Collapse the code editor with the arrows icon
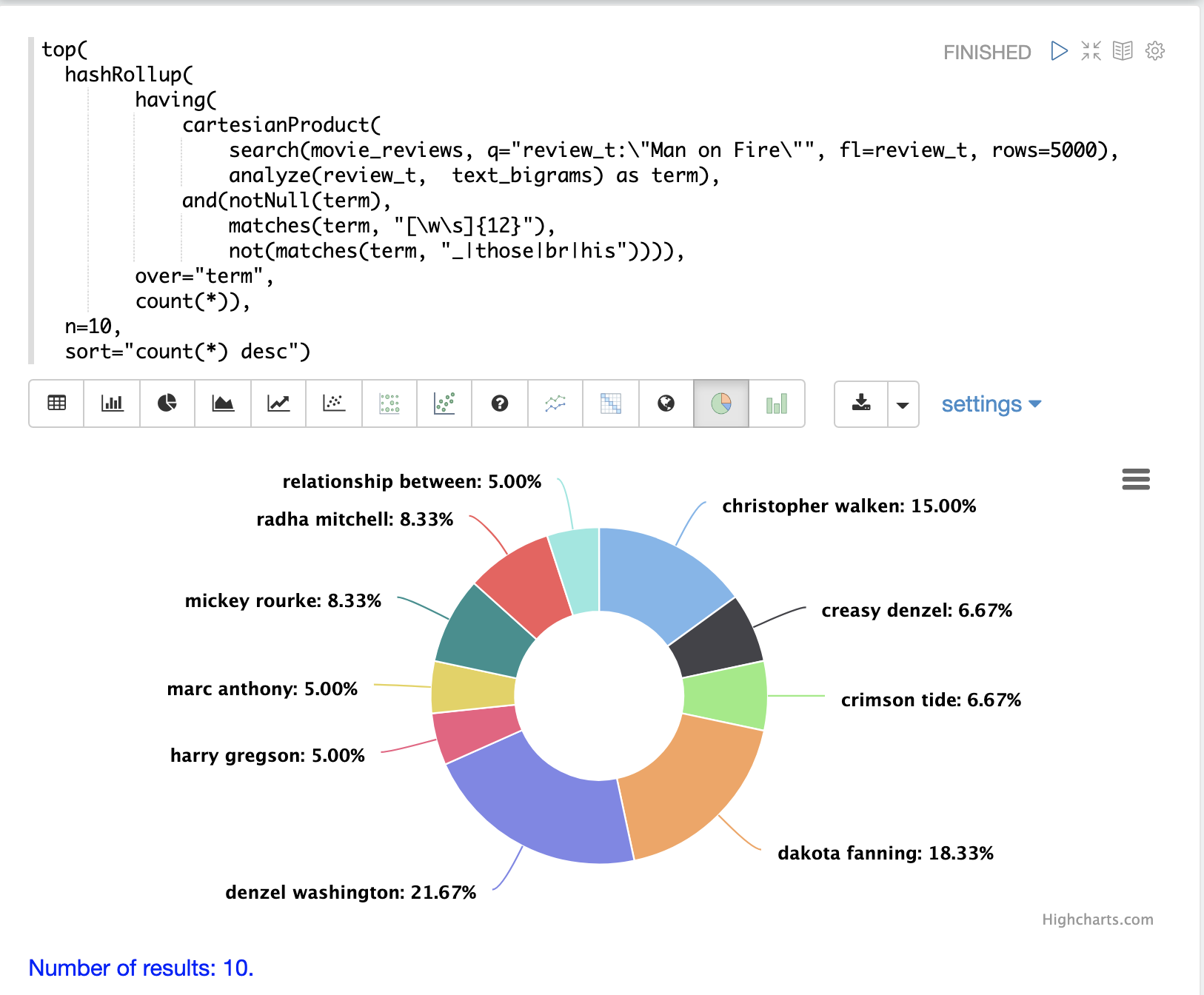The image size is (1204, 995). (x=1091, y=51)
